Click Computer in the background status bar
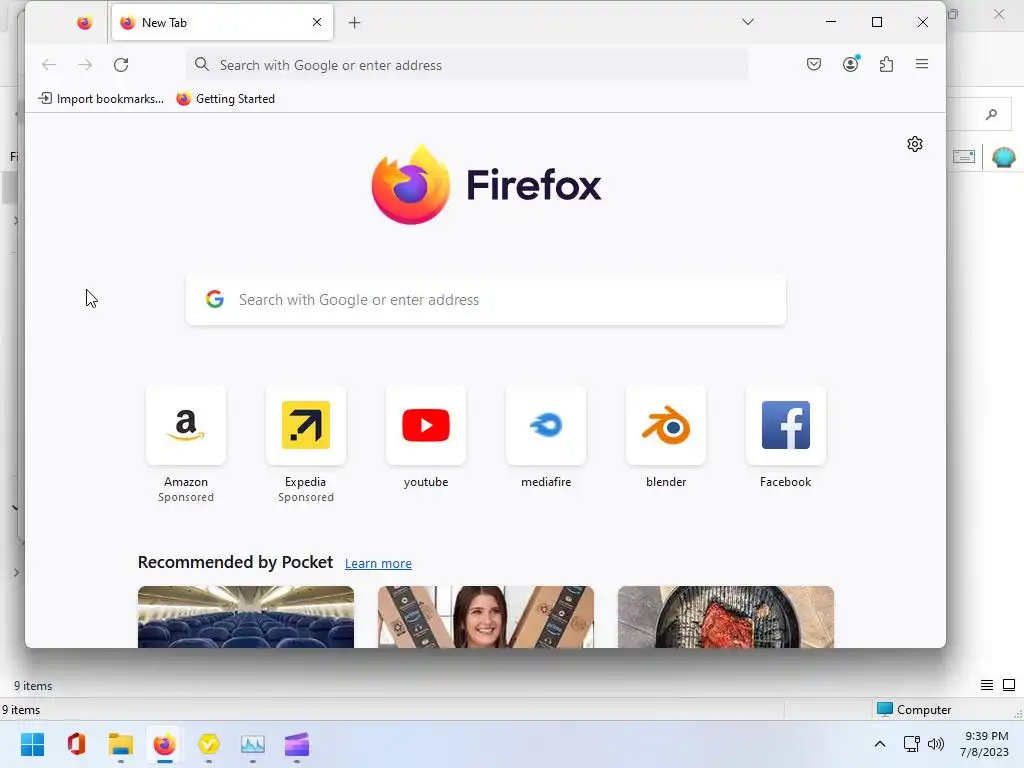Viewport: 1024px width, 768px height. (914, 709)
